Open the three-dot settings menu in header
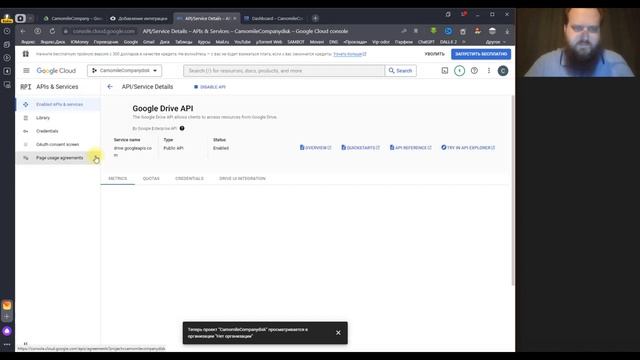The image size is (640, 360). [489, 71]
